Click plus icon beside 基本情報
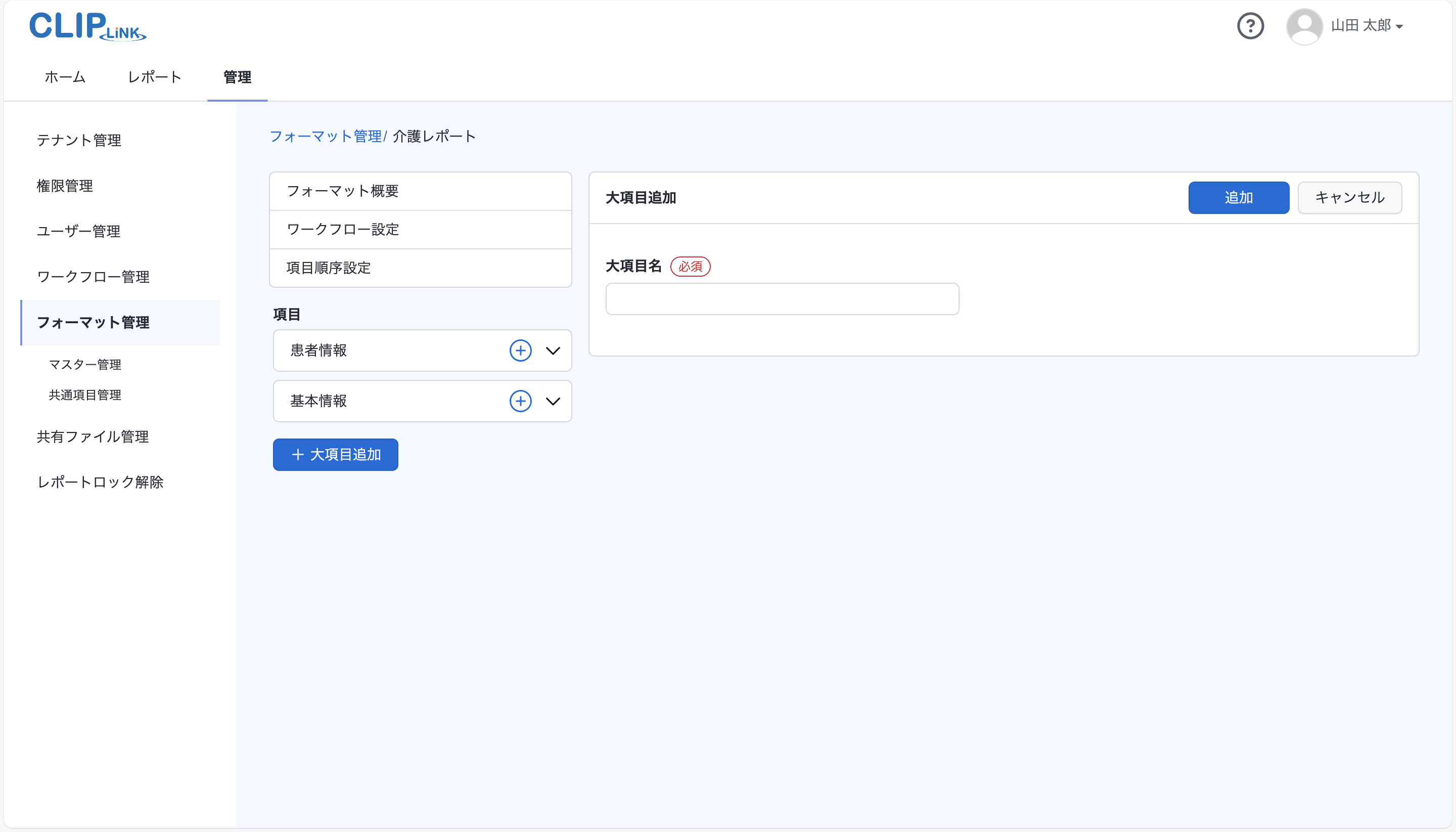The height and width of the screenshot is (832, 1456). 520,401
